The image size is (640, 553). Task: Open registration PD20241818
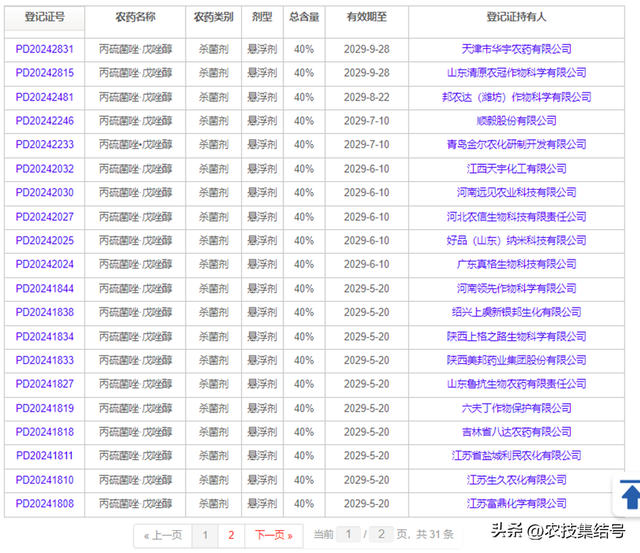click(x=44, y=432)
